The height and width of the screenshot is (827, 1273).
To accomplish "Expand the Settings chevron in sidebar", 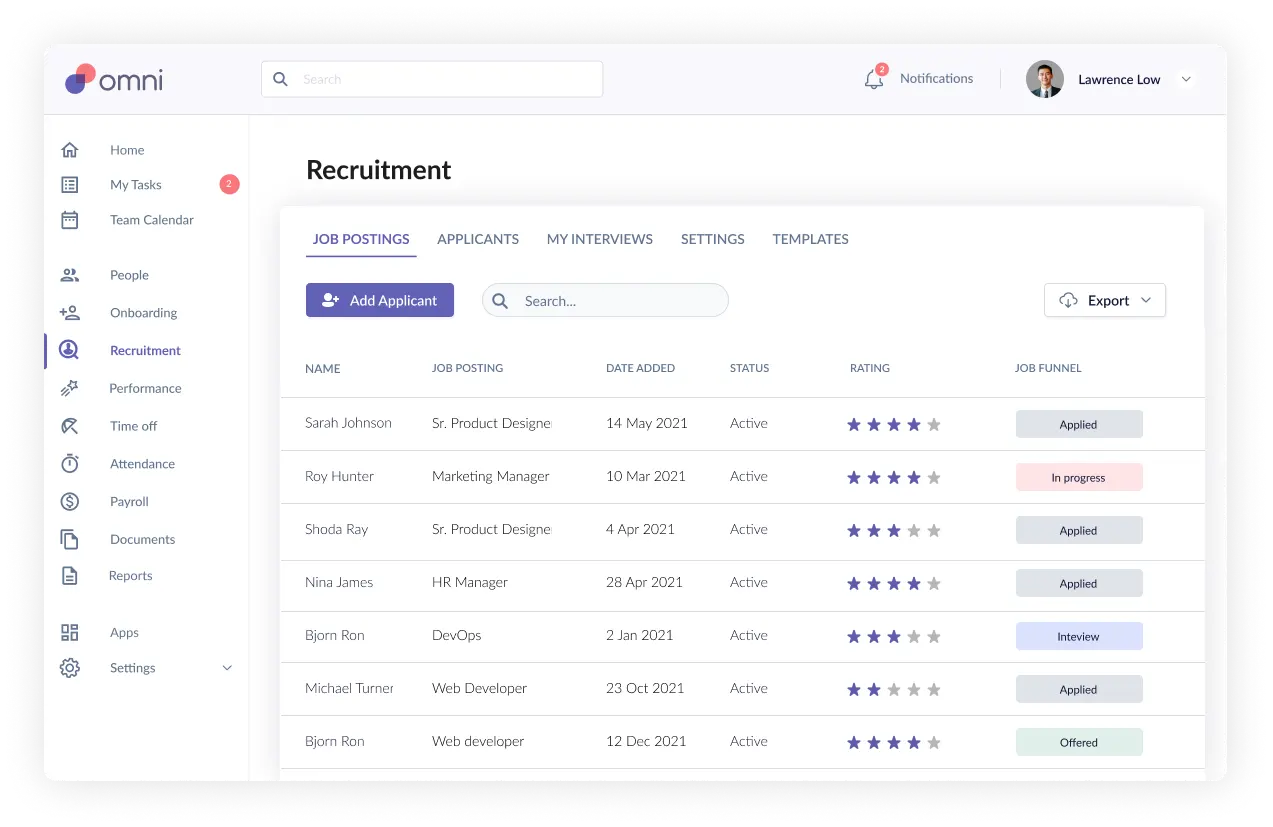I will coord(227,668).
